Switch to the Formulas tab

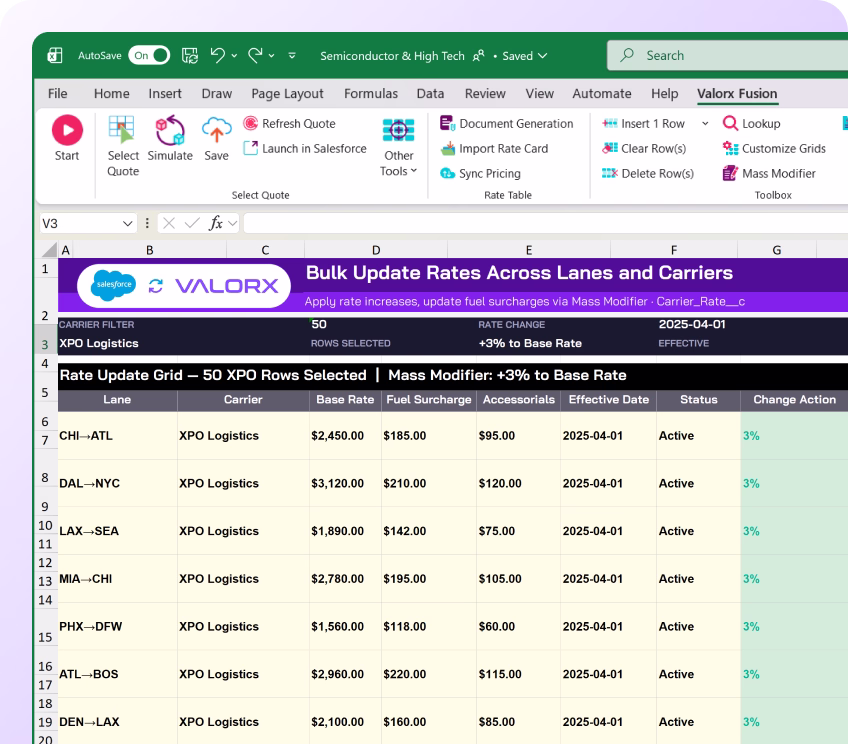pos(370,94)
